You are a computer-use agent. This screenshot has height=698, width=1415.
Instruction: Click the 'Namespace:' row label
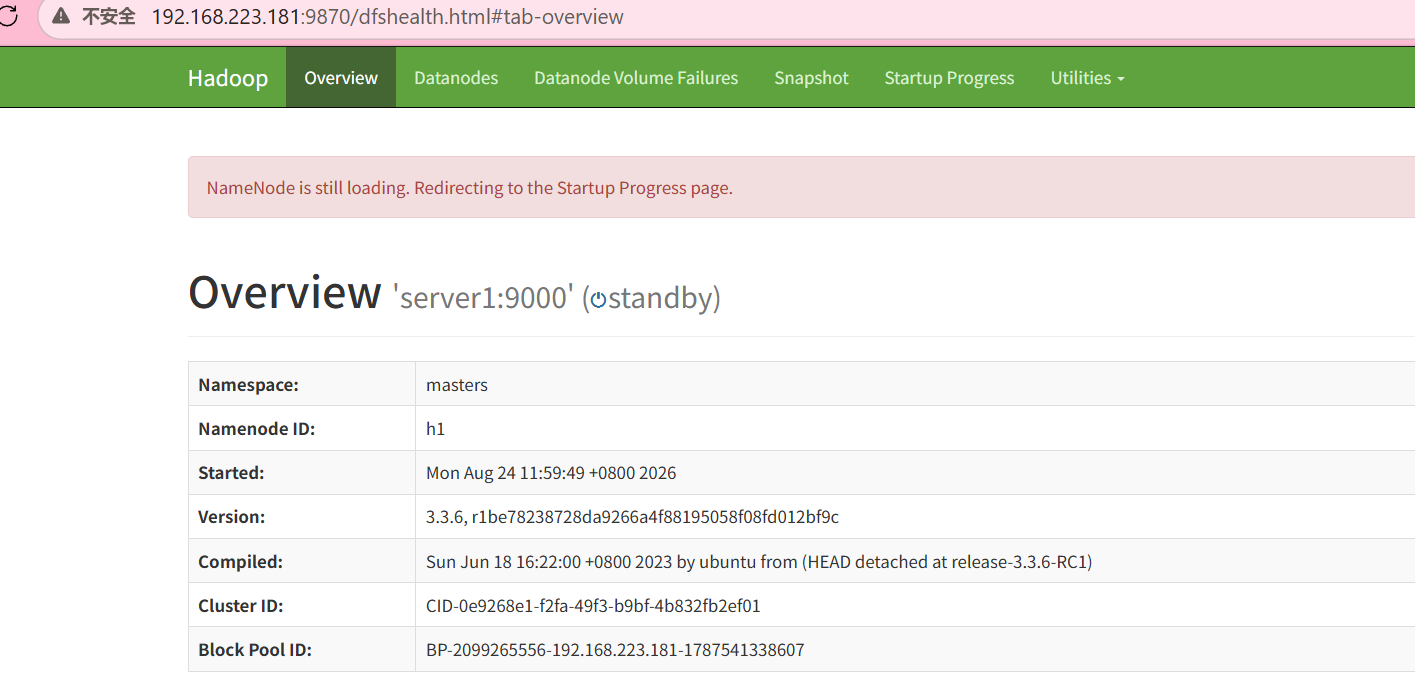pos(249,385)
